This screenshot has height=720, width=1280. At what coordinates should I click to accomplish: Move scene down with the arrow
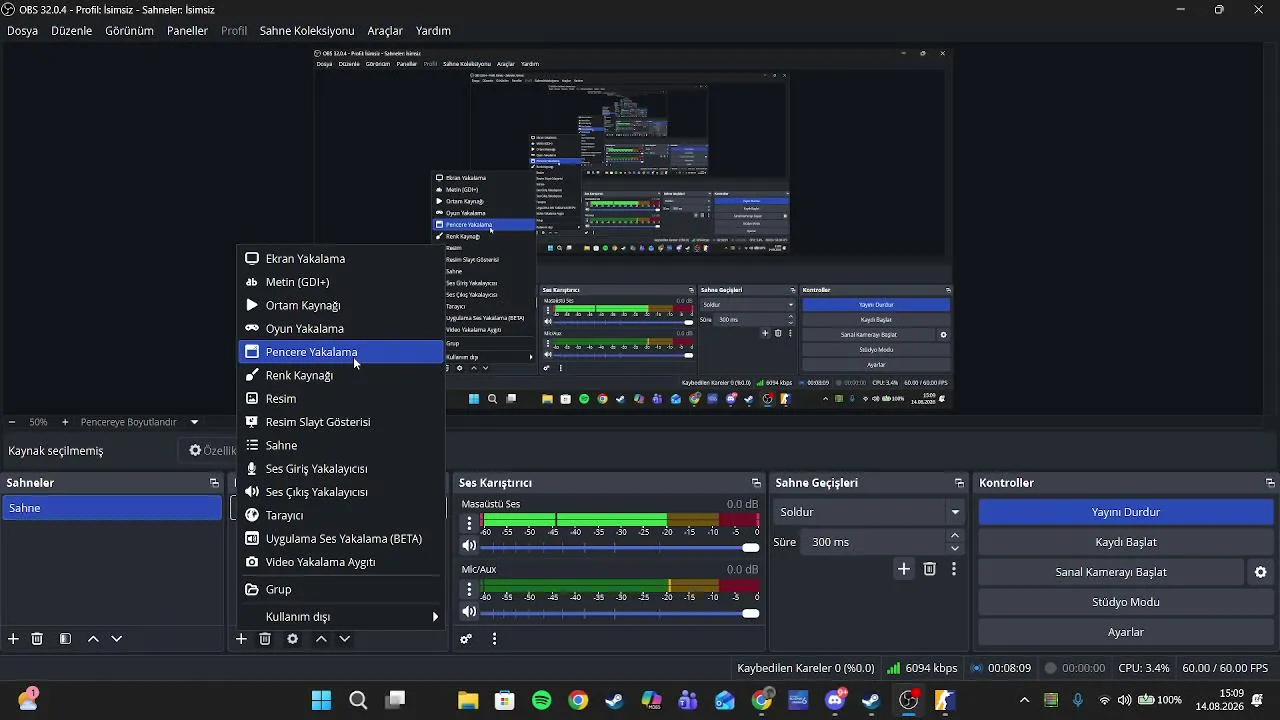pyautogui.click(x=117, y=639)
